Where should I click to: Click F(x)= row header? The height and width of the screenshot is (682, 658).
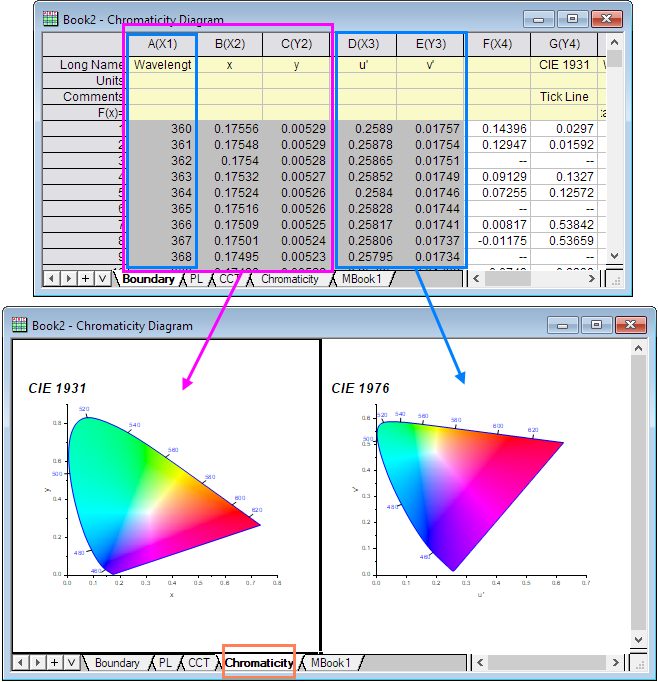click(x=84, y=113)
